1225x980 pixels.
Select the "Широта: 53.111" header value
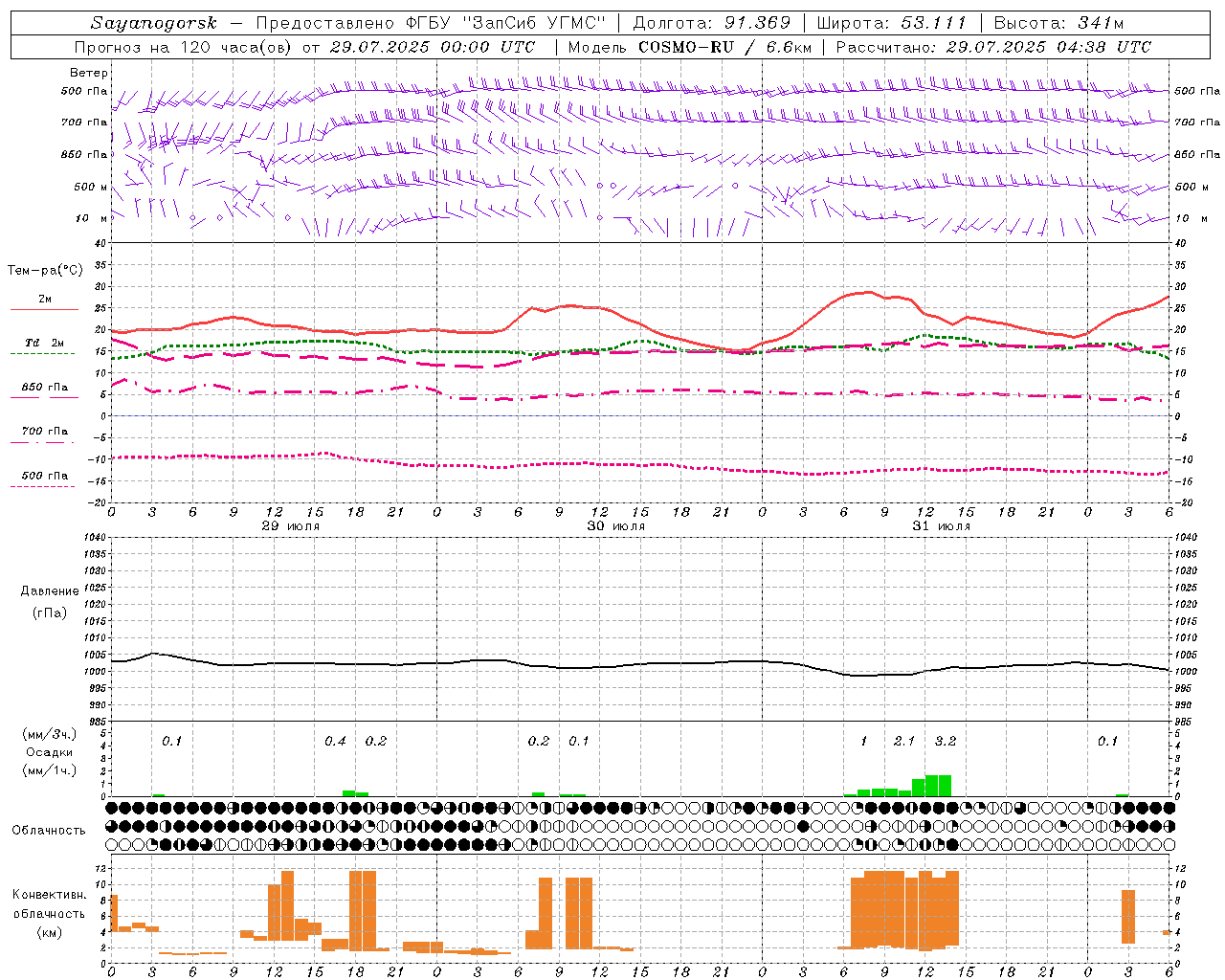click(x=892, y=23)
